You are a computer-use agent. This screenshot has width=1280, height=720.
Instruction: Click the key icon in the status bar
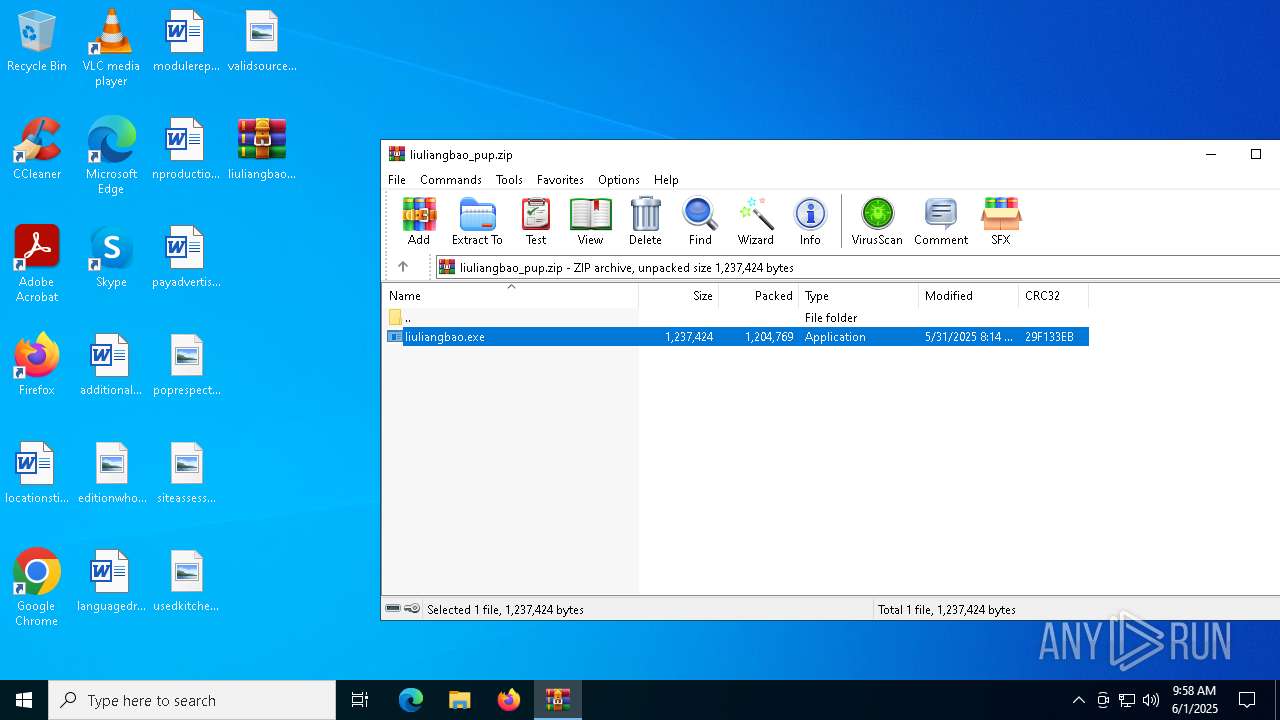click(412, 609)
